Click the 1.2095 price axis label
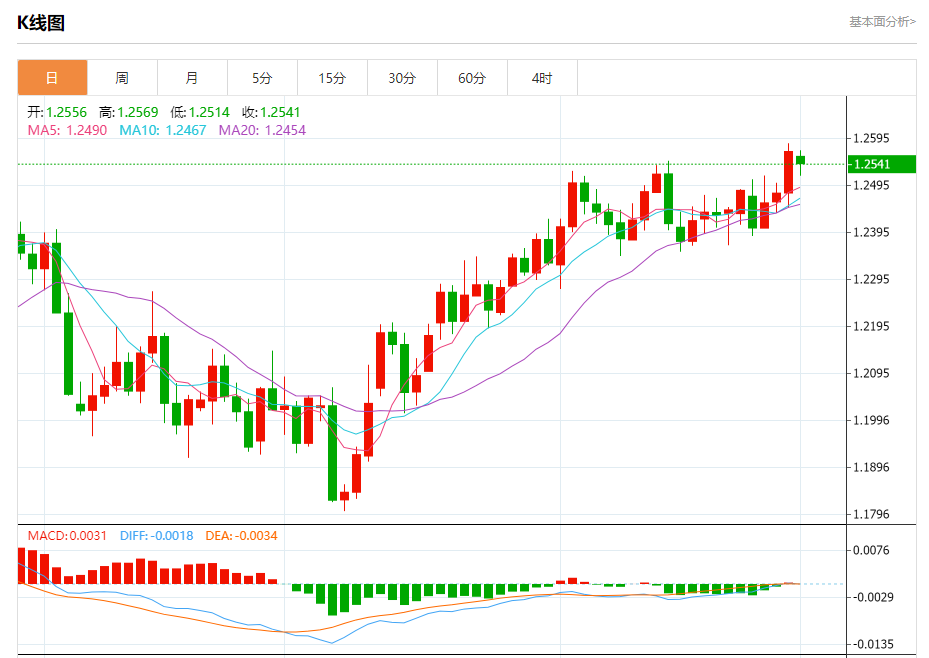 click(x=871, y=373)
